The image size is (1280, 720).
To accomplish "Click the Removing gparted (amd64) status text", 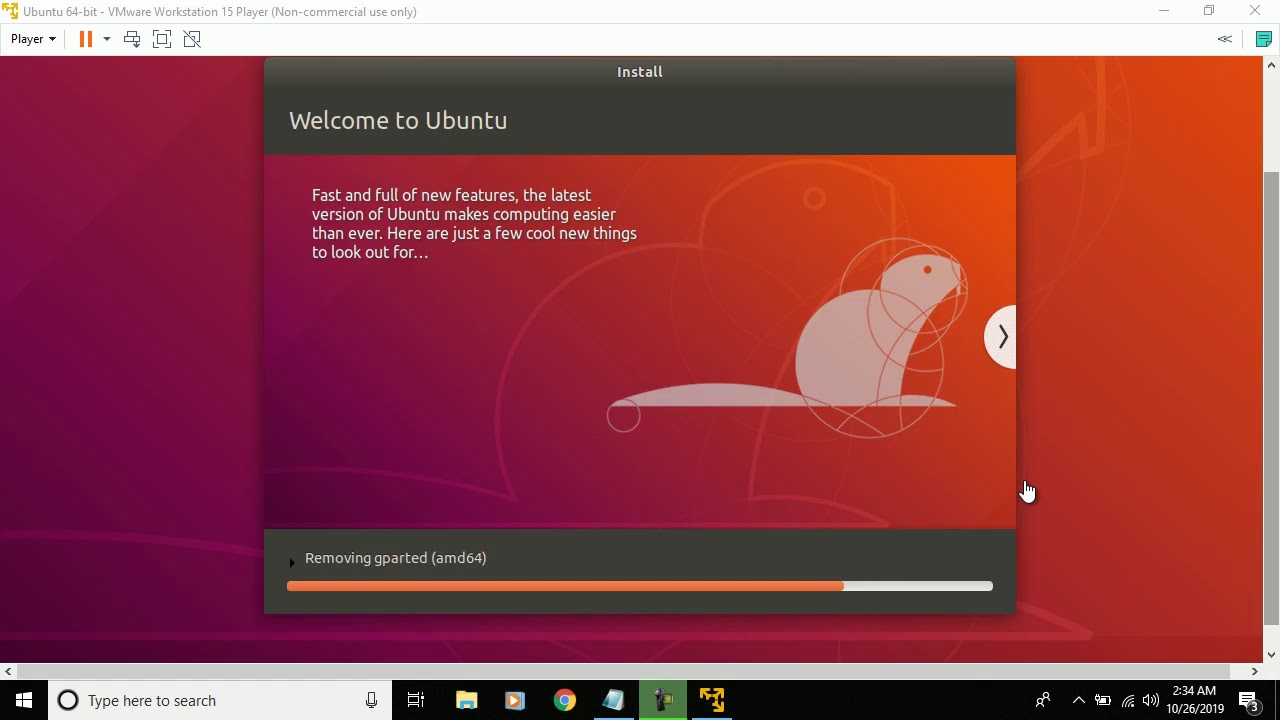I will pos(396,558).
